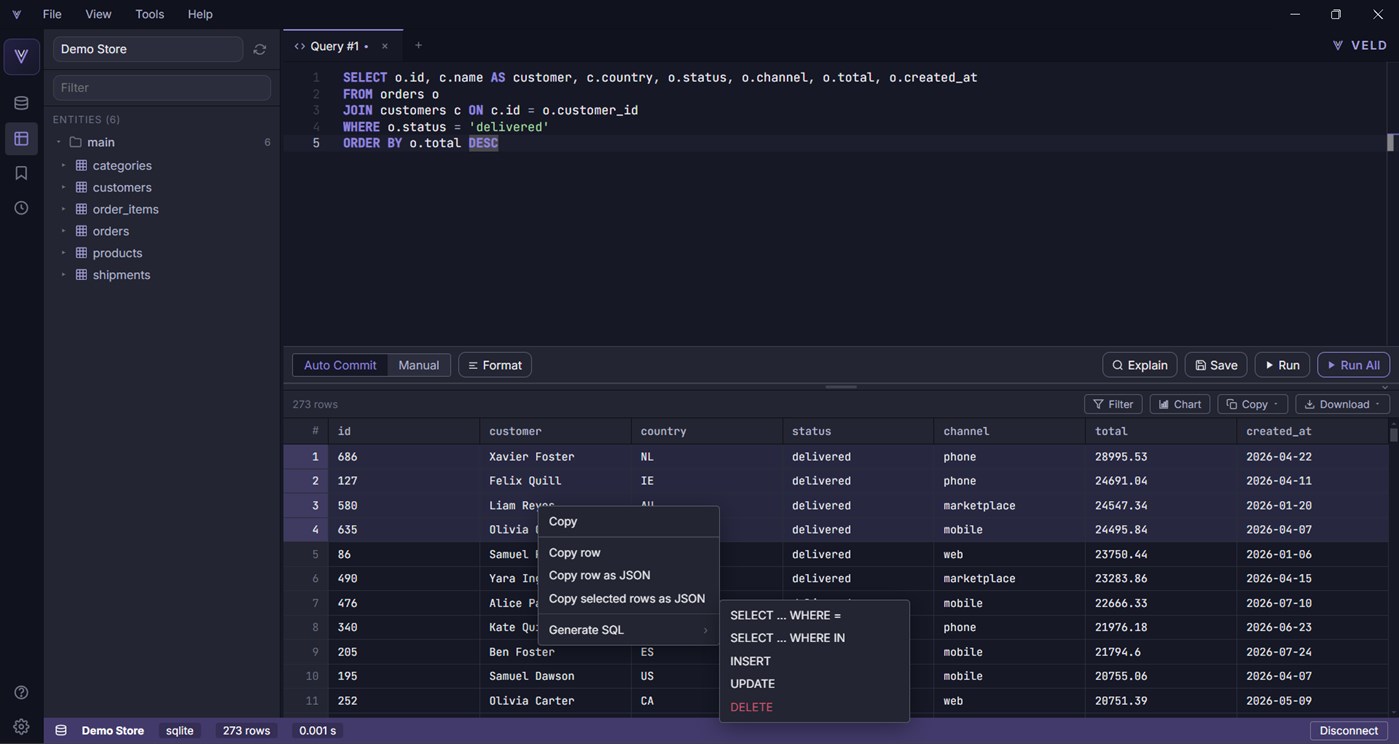Choose Copy selected rows as JSON
The width and height of the screenshot is (1399, 744).
point(628,599)
